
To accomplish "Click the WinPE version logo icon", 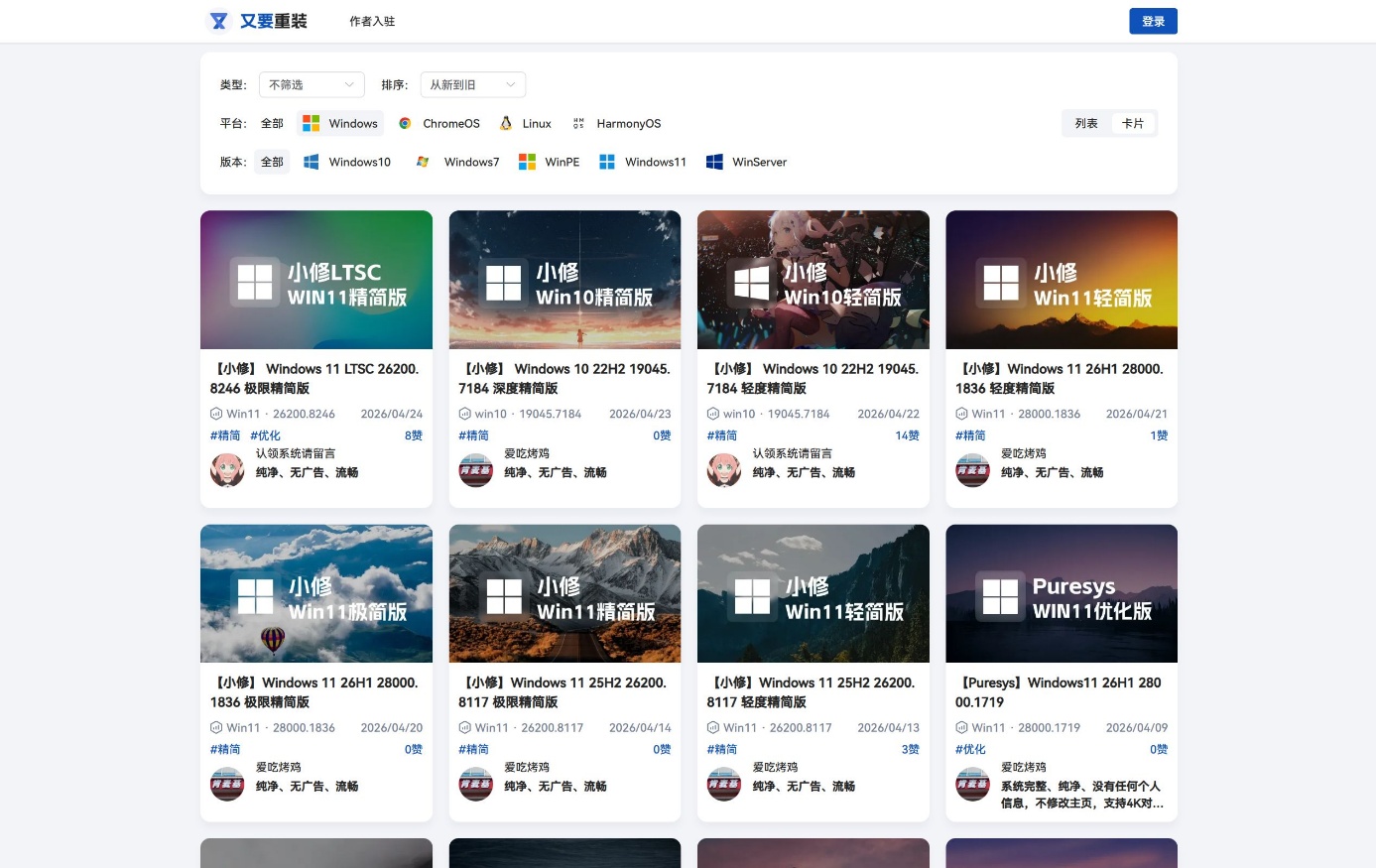I will point(527,162).
